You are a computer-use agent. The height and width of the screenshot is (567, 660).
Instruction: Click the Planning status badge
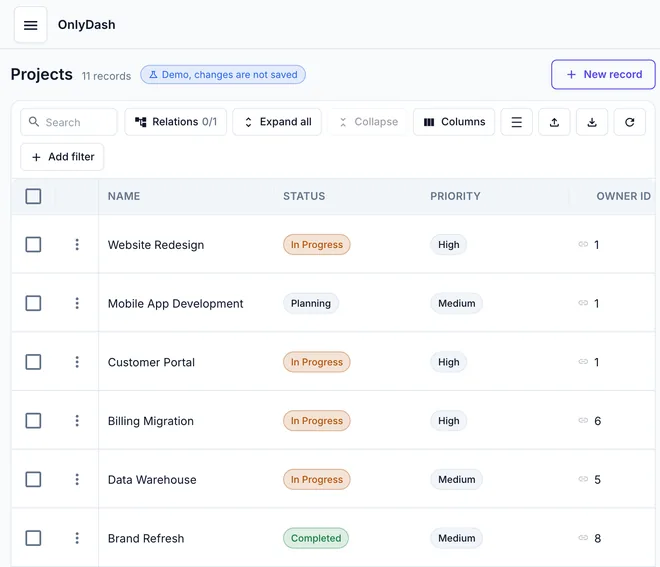pos(311,303)
